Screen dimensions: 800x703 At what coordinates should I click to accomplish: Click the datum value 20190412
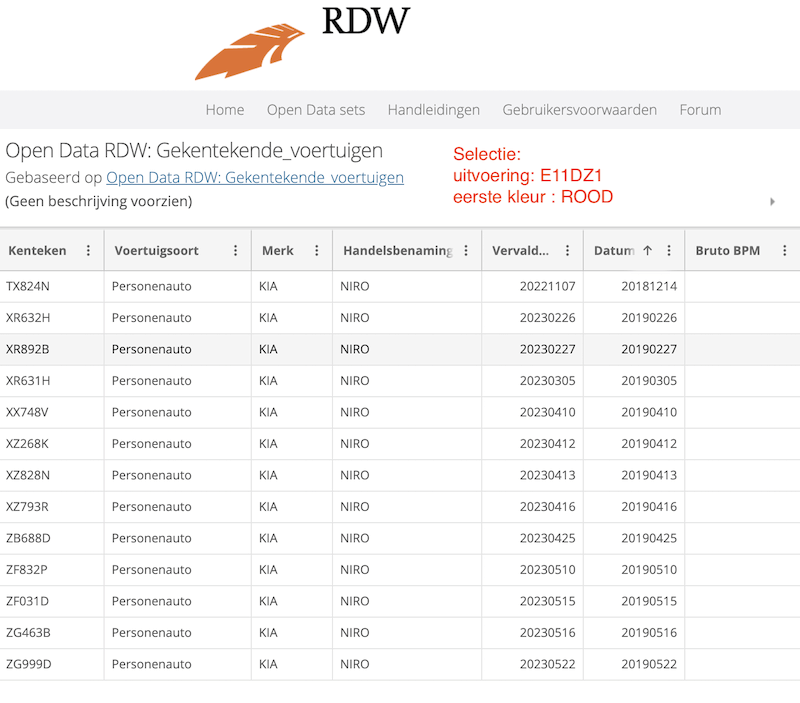649,444
